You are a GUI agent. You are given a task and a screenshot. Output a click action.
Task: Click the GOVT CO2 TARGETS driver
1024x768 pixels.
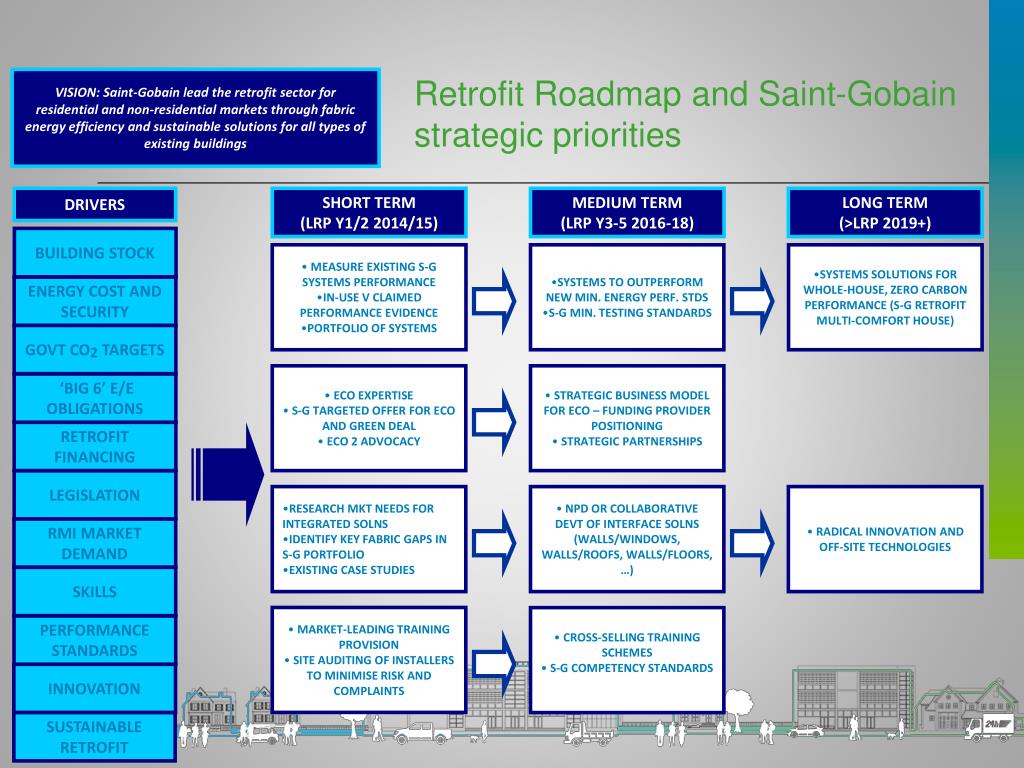[x=95, y=350]
